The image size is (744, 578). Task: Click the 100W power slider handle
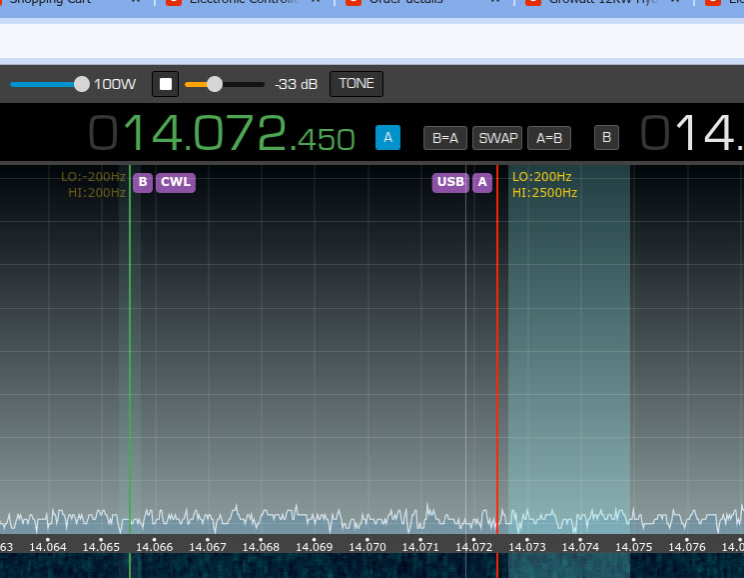click(x=82, y=84)
